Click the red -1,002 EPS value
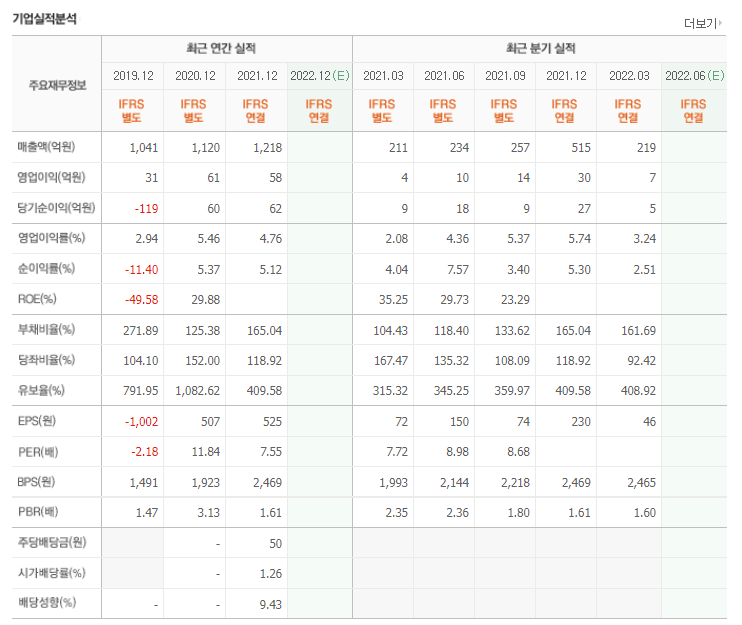 tap(141, 422)
